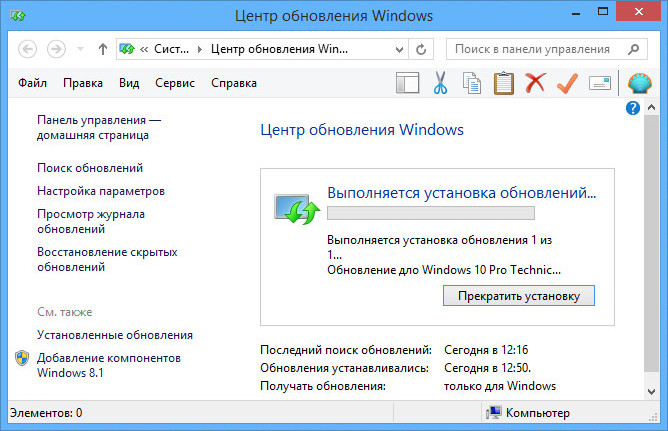The image size is (668, 431).
Task: Open the Справка menu
Action: [234, 83]
